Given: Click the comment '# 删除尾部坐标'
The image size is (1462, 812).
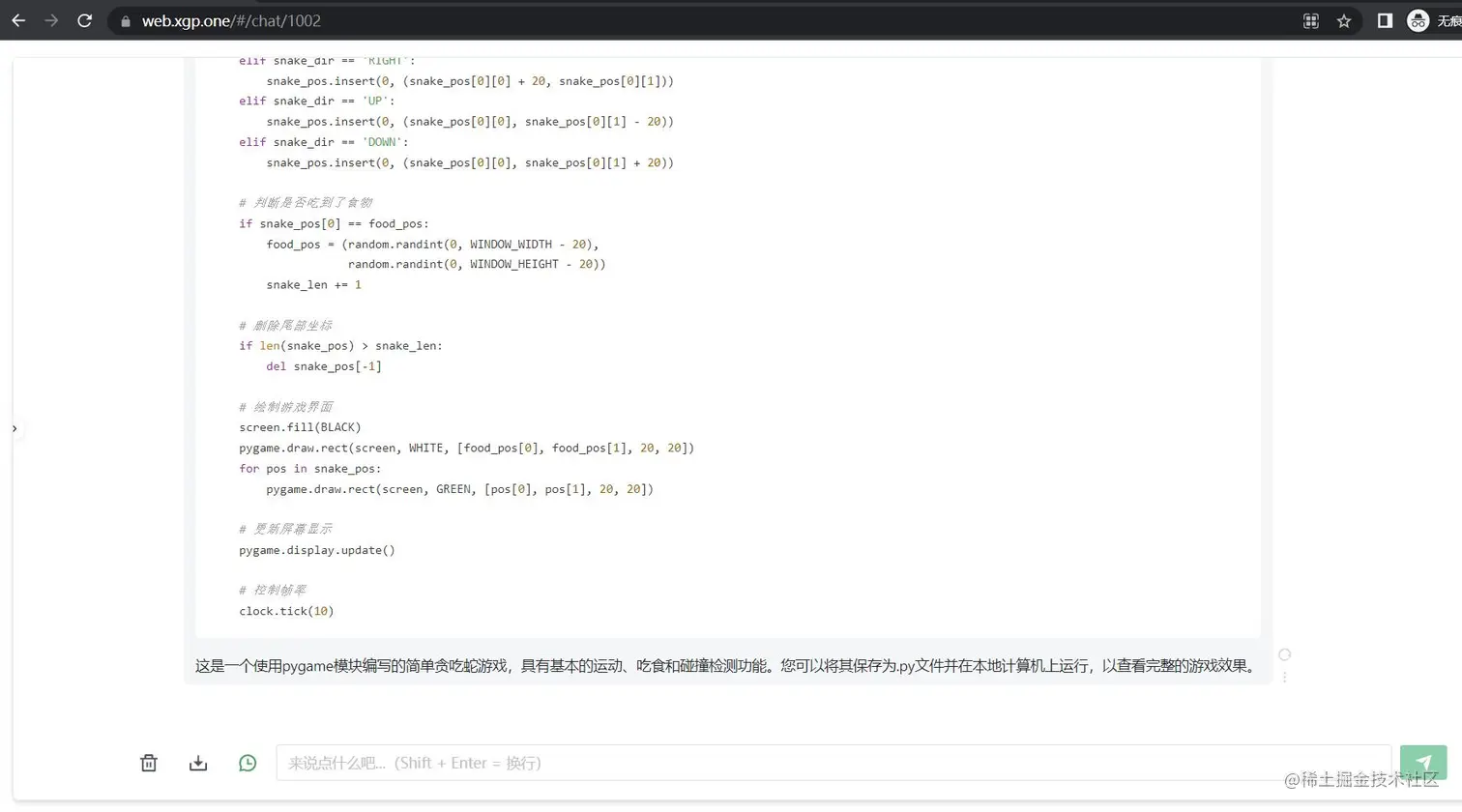Looking at the screenshot, I should pyautogui.click(x=285, y=326).
